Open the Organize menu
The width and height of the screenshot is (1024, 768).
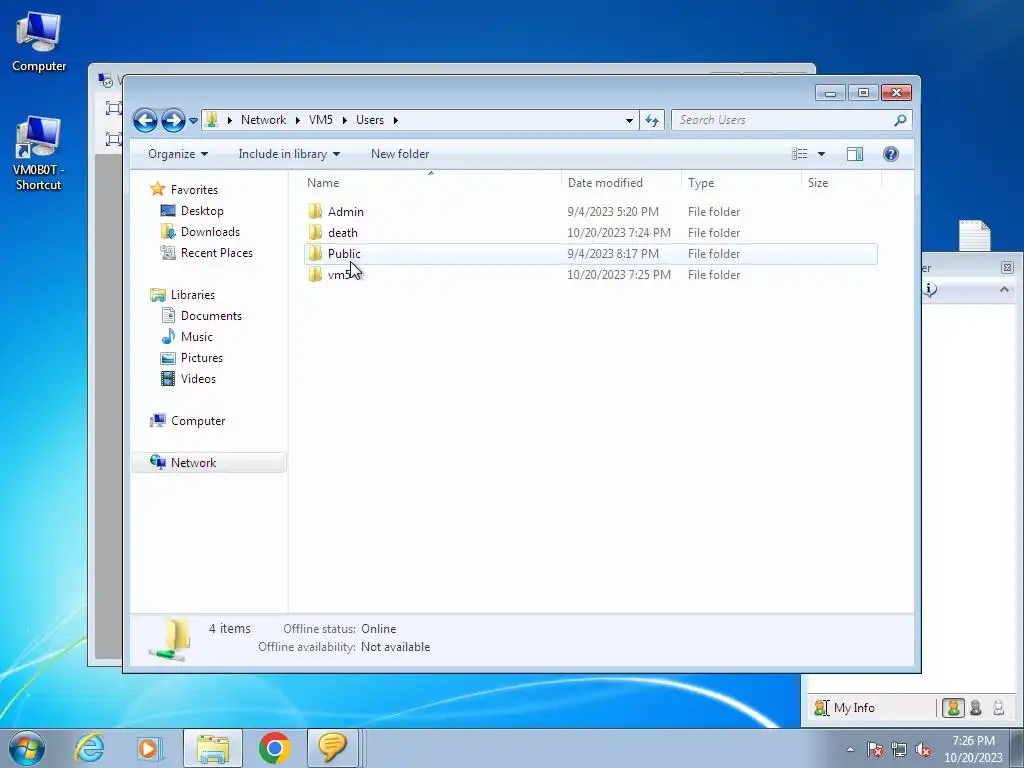[x=178, y=154]
